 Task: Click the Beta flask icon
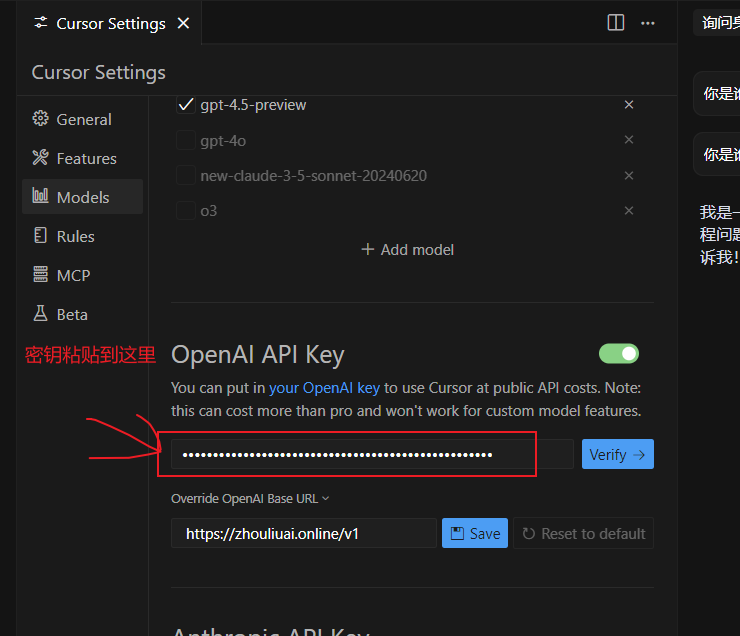[41, 313]
